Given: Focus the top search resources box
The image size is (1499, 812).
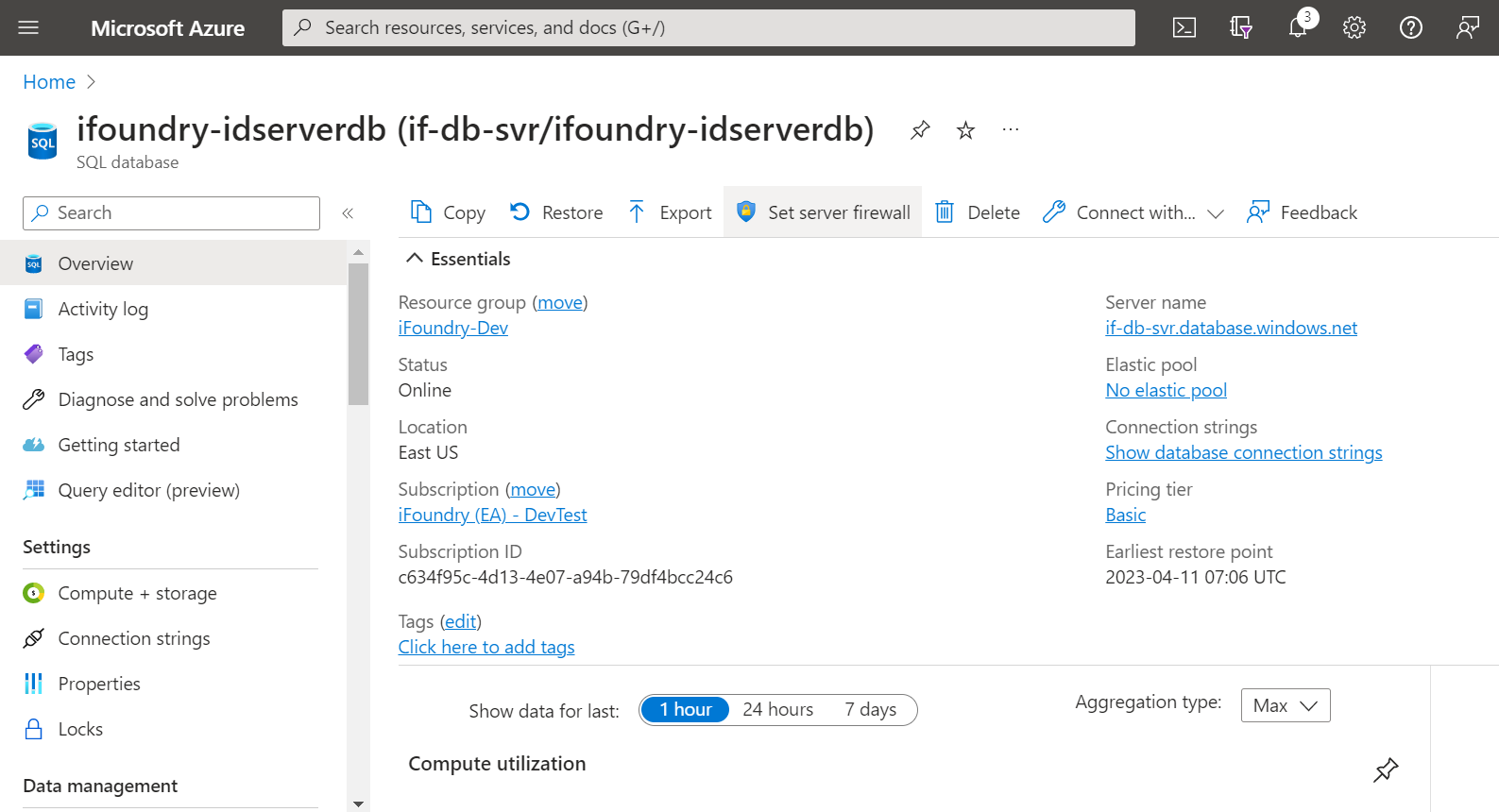Looking at the screenshot, I should (708, 27).
